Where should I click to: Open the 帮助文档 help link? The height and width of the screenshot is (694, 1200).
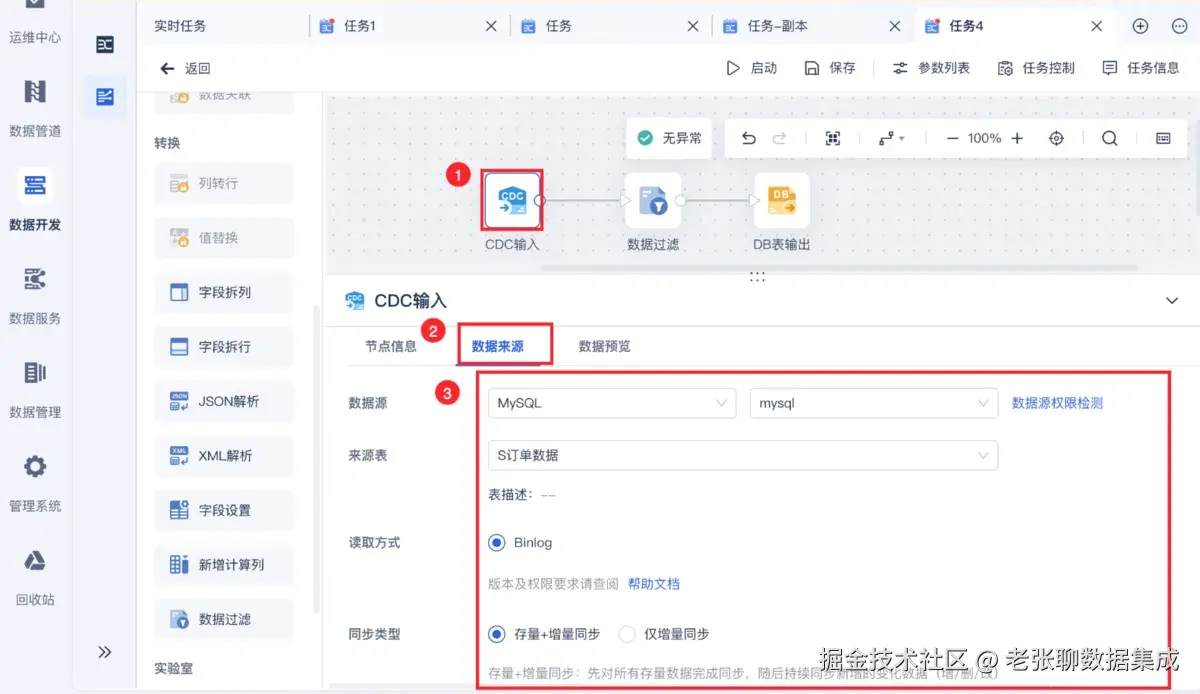tap(654, 583)
